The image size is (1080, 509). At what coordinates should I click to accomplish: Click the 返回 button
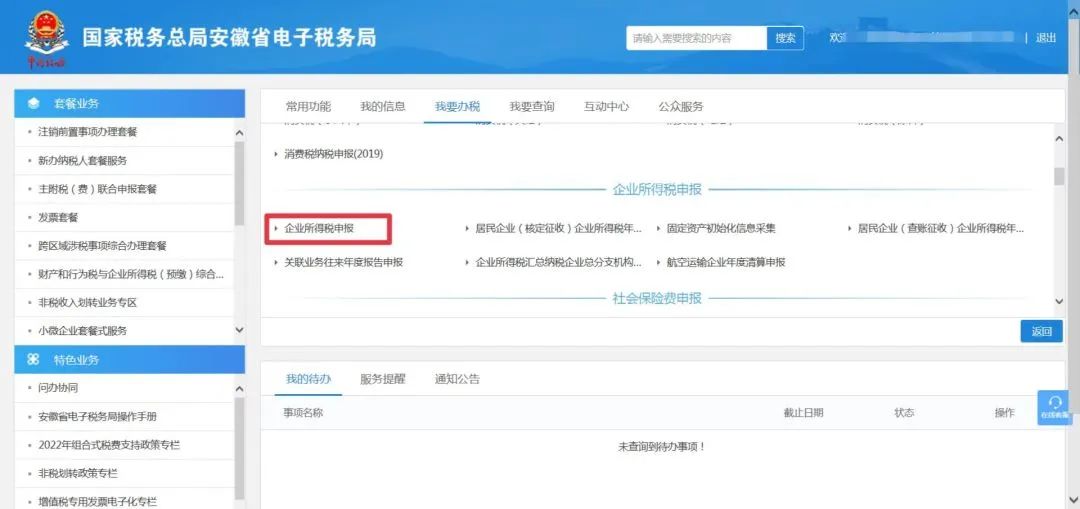pos(1041,331)
